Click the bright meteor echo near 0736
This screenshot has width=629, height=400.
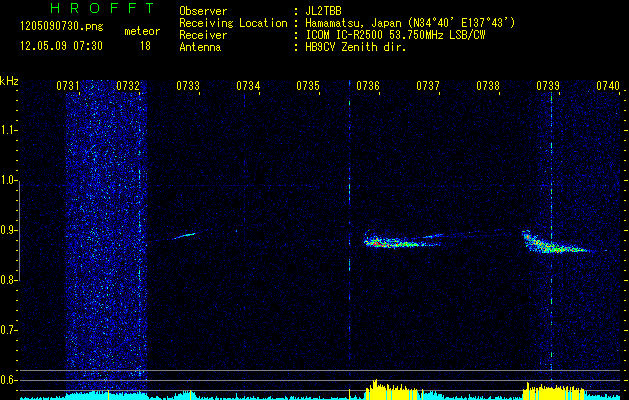point(385,241)
